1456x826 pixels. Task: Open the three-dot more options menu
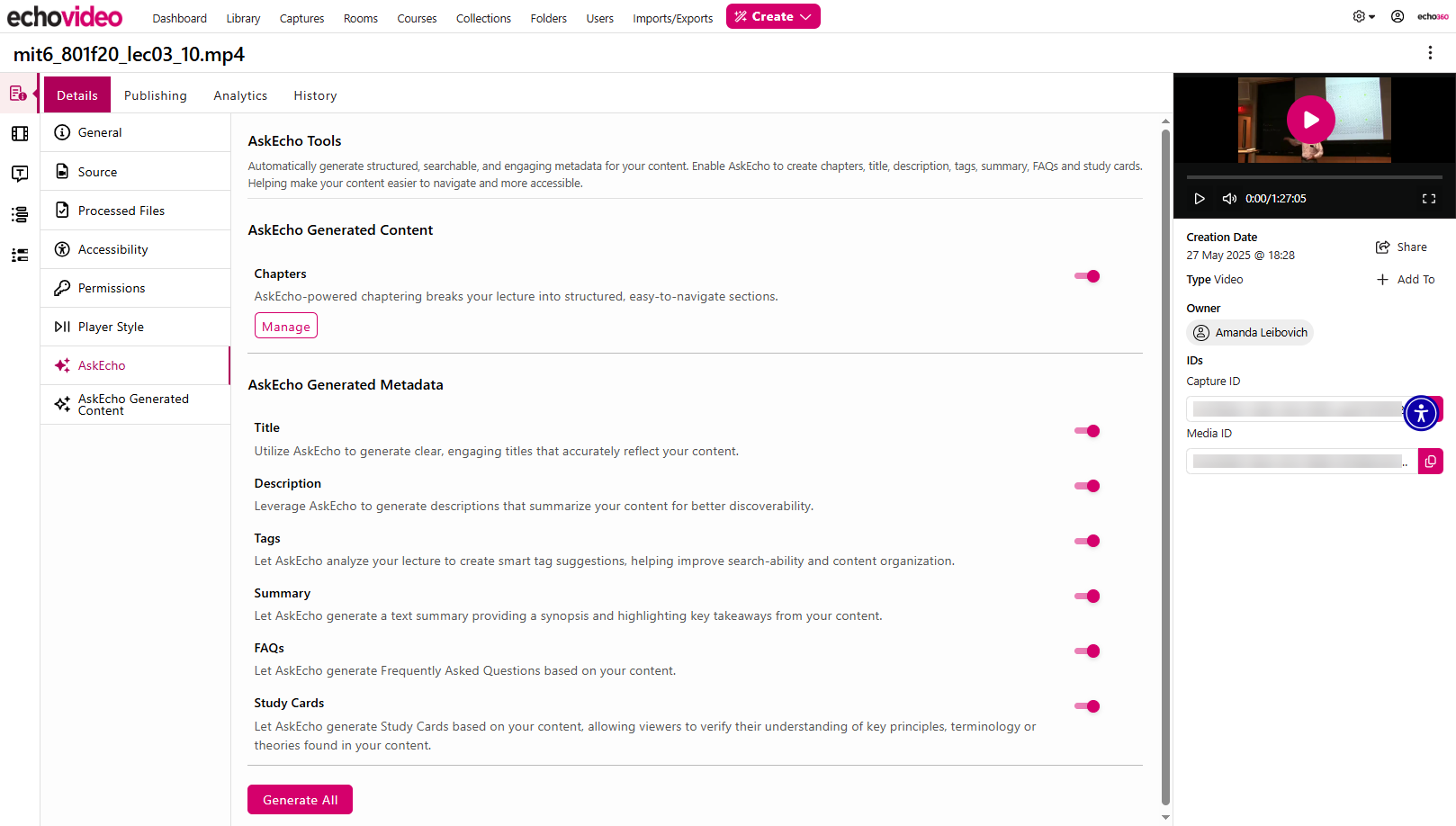click(1430, 53)
